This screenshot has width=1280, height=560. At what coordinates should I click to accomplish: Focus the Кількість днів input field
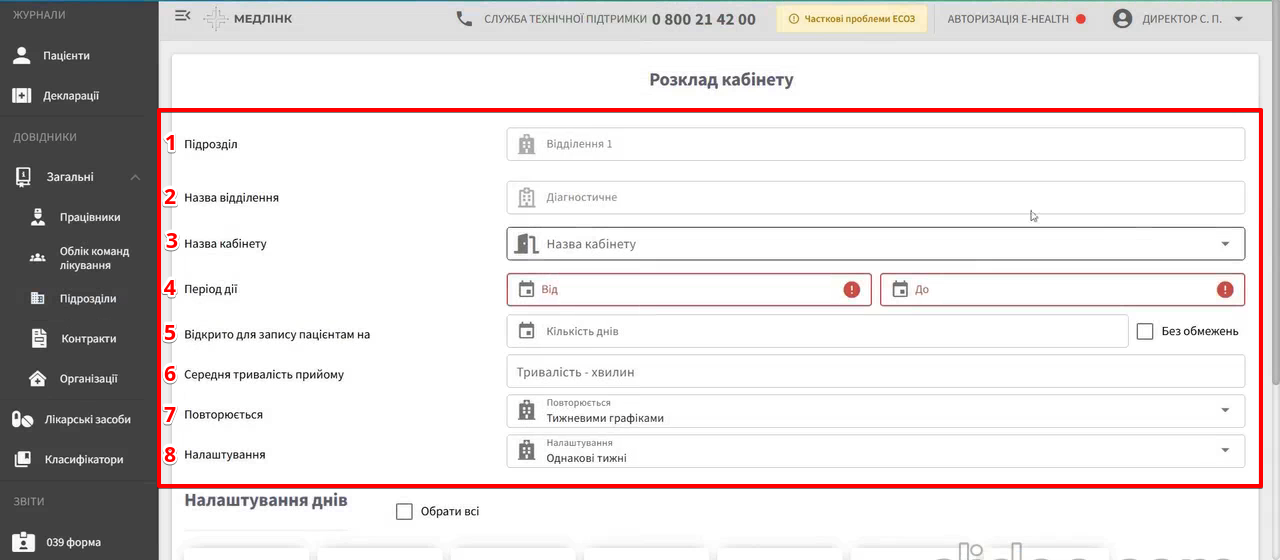tap(817, 331)
